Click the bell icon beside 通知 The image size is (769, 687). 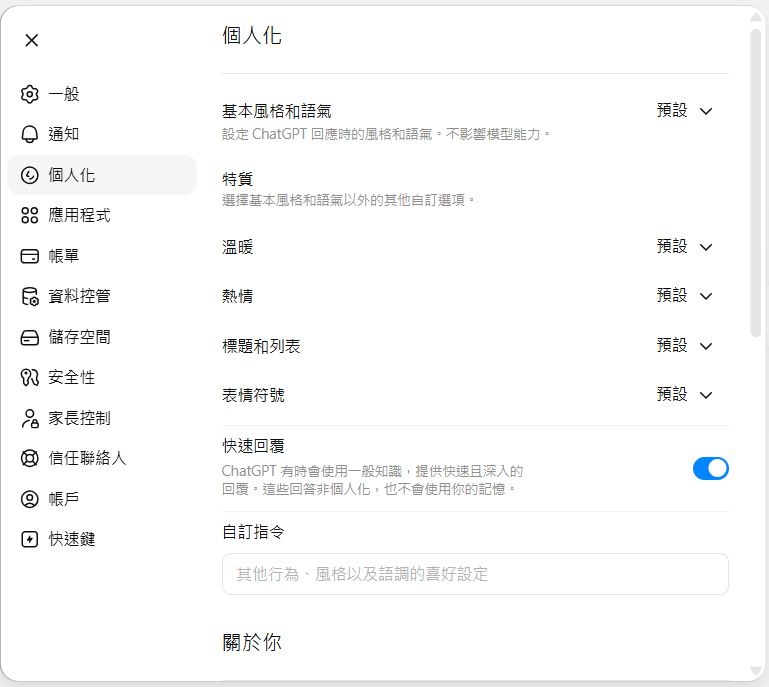[29, 134]
